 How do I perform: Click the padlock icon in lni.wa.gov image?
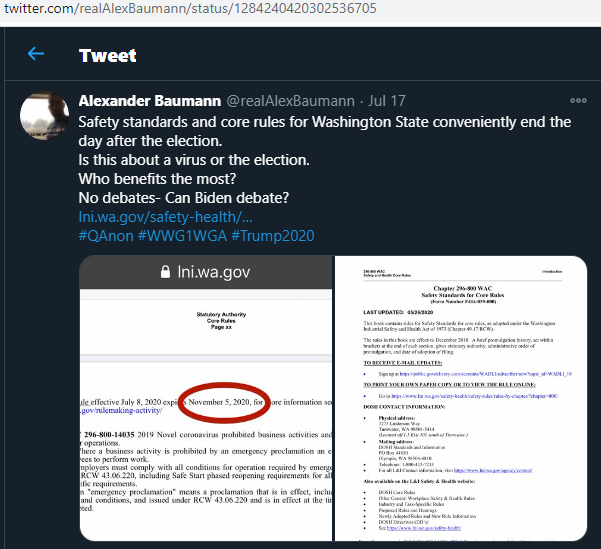(x=165, y=272)
